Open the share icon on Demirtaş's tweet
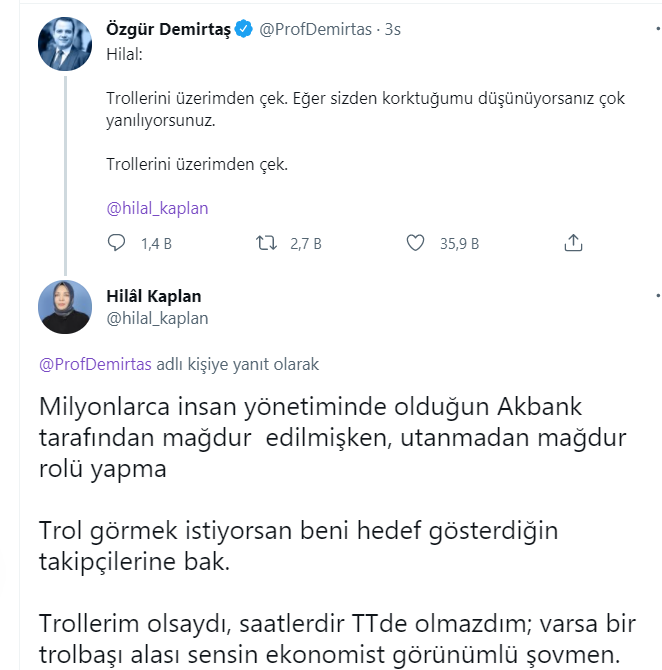This screenshot has width=662, height=670. [573, 242]
